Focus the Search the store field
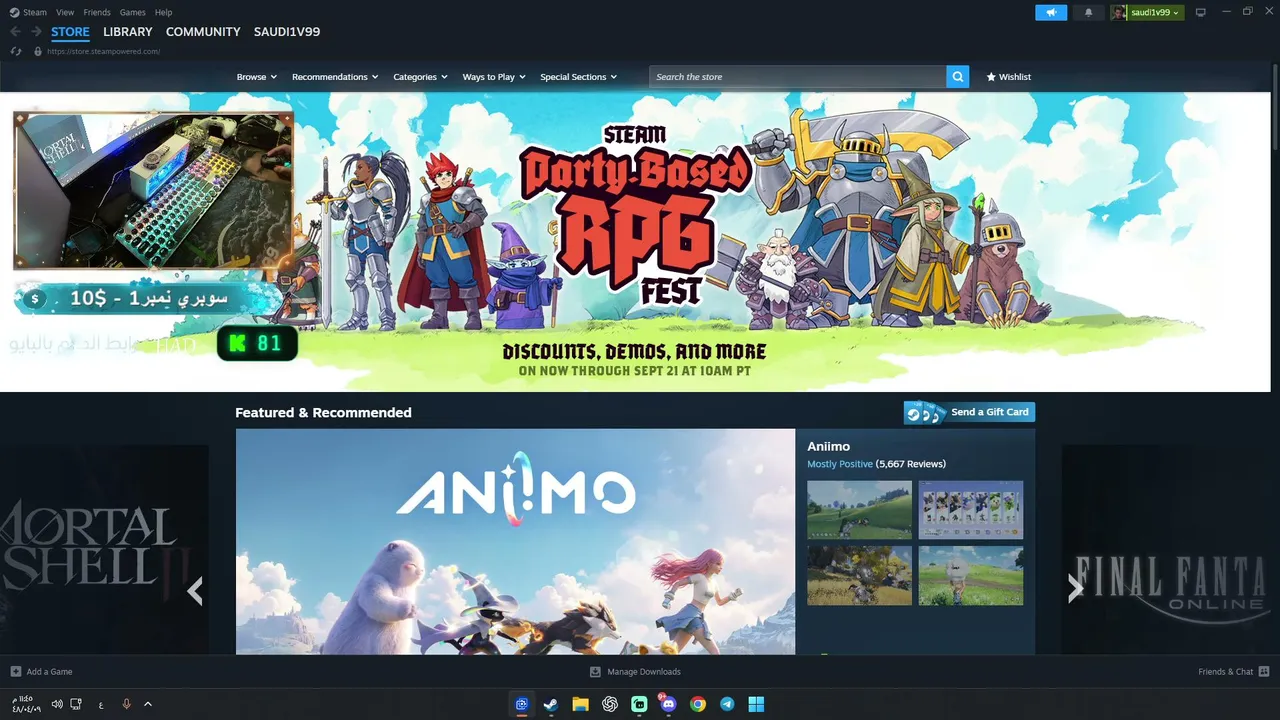Image resolution: width=1280 pixels, height=720 pixels. click(x=798, y=77)
